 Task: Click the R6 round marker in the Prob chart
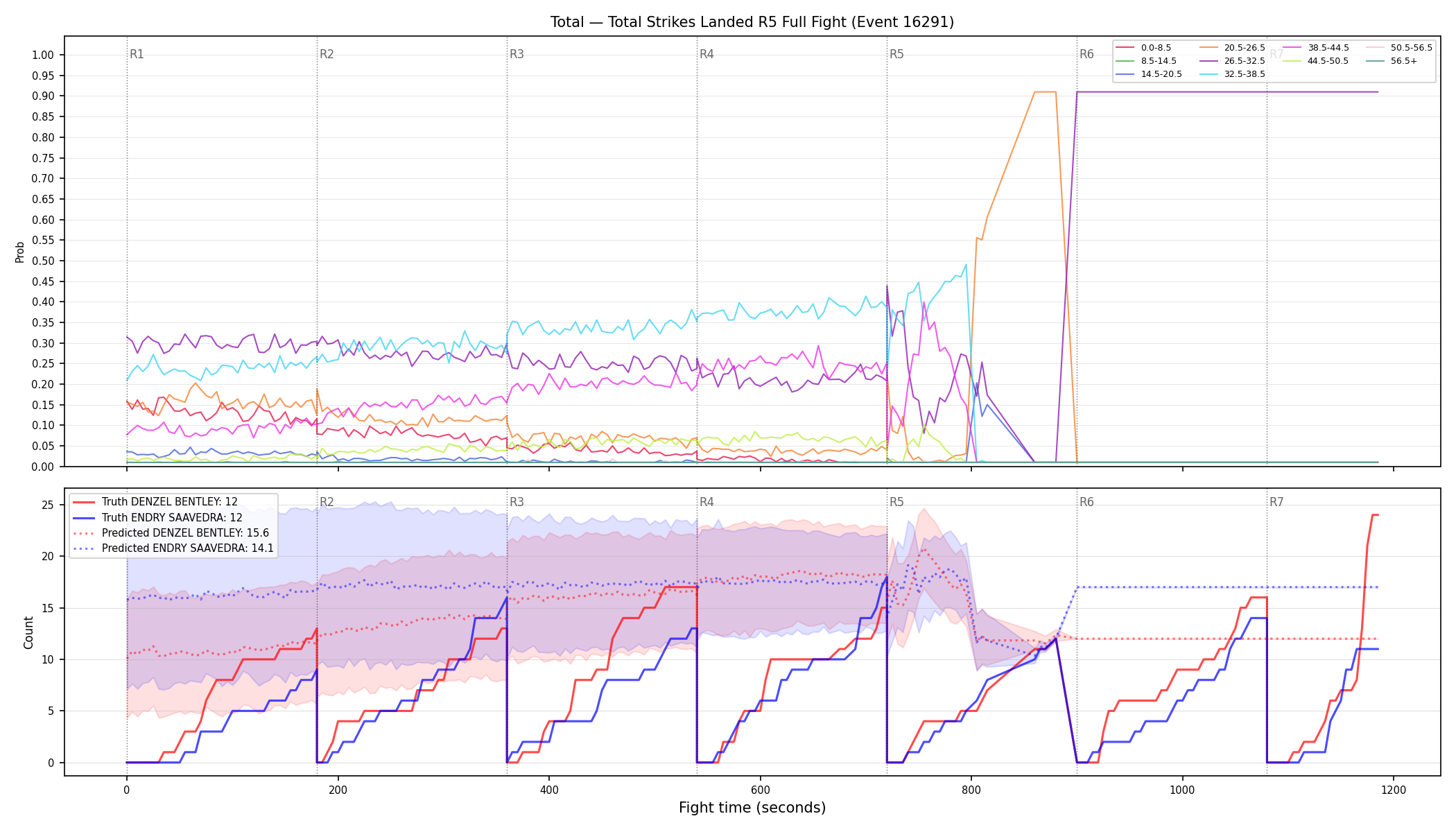[1086, 54]
